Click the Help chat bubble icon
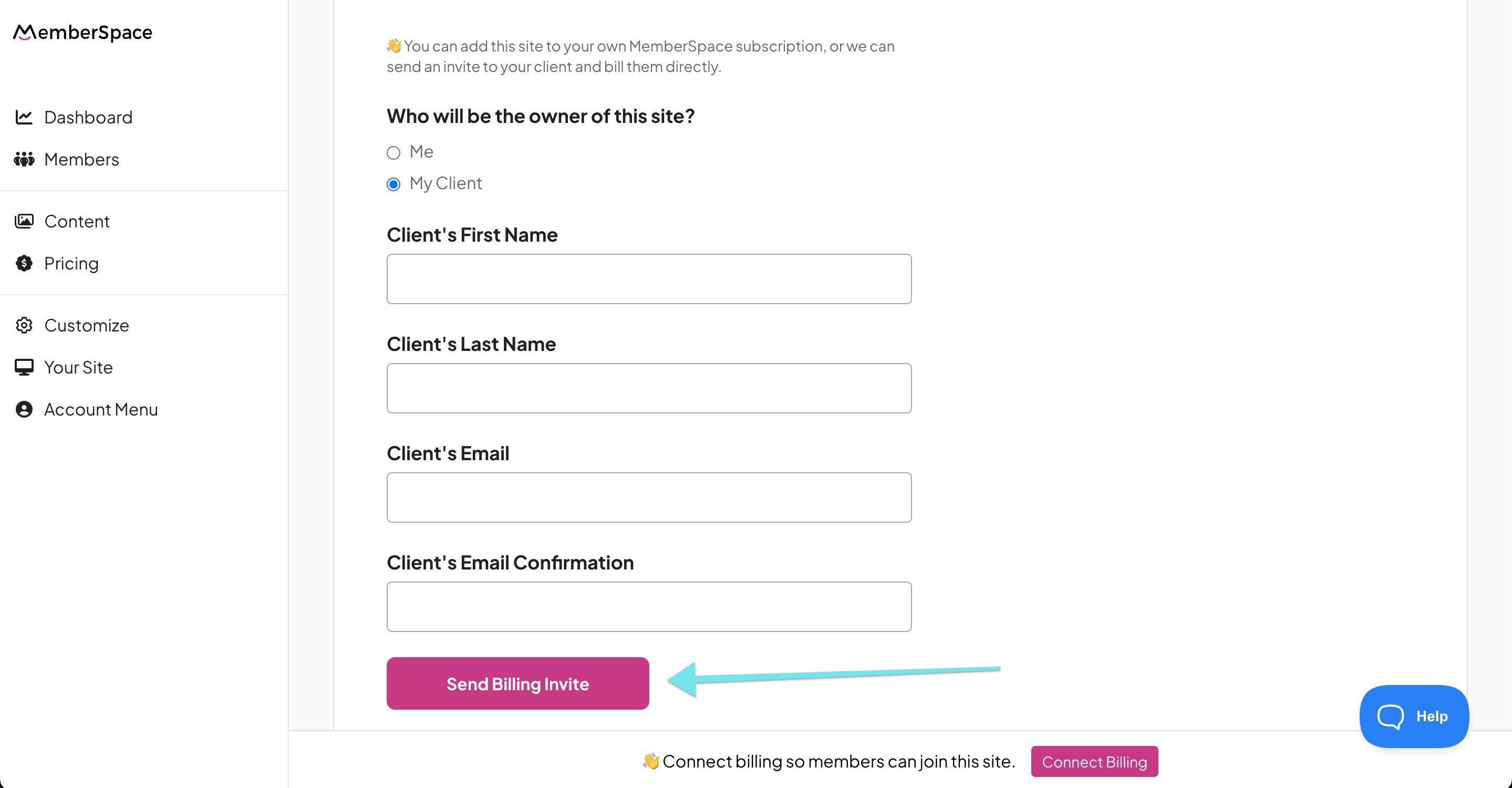 (x=1390, y=717)
